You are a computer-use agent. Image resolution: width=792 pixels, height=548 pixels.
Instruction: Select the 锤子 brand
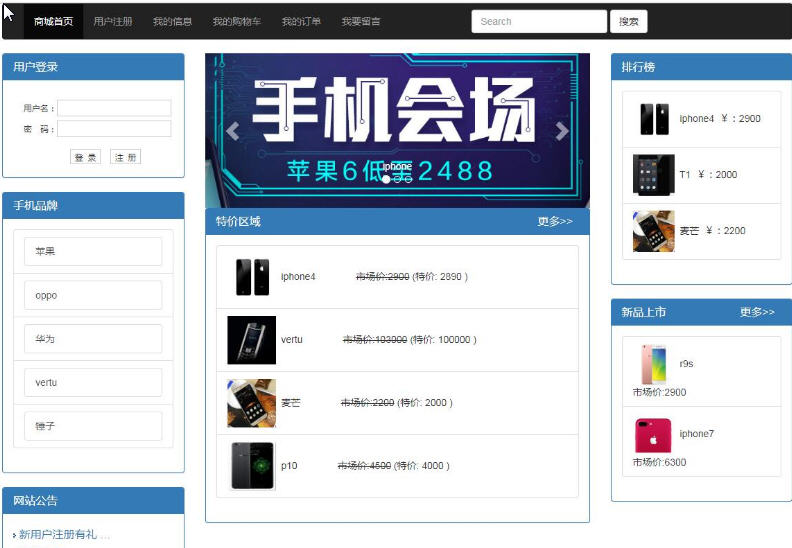(x=93, y=426)
